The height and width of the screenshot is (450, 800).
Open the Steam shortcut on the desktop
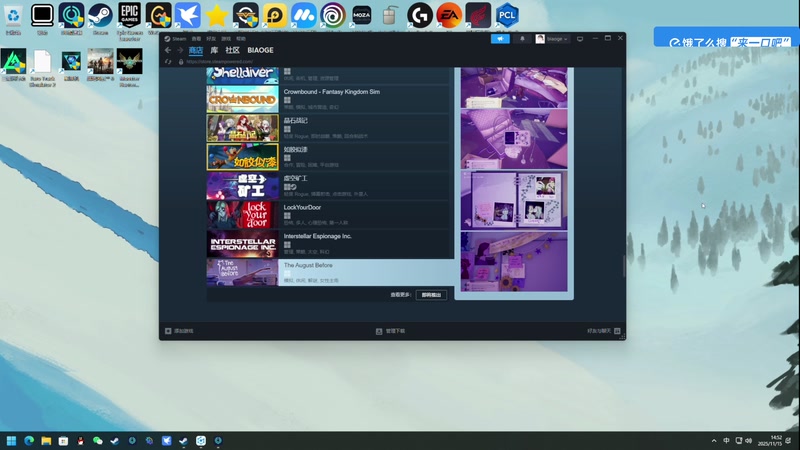click(x=100, y=18)
